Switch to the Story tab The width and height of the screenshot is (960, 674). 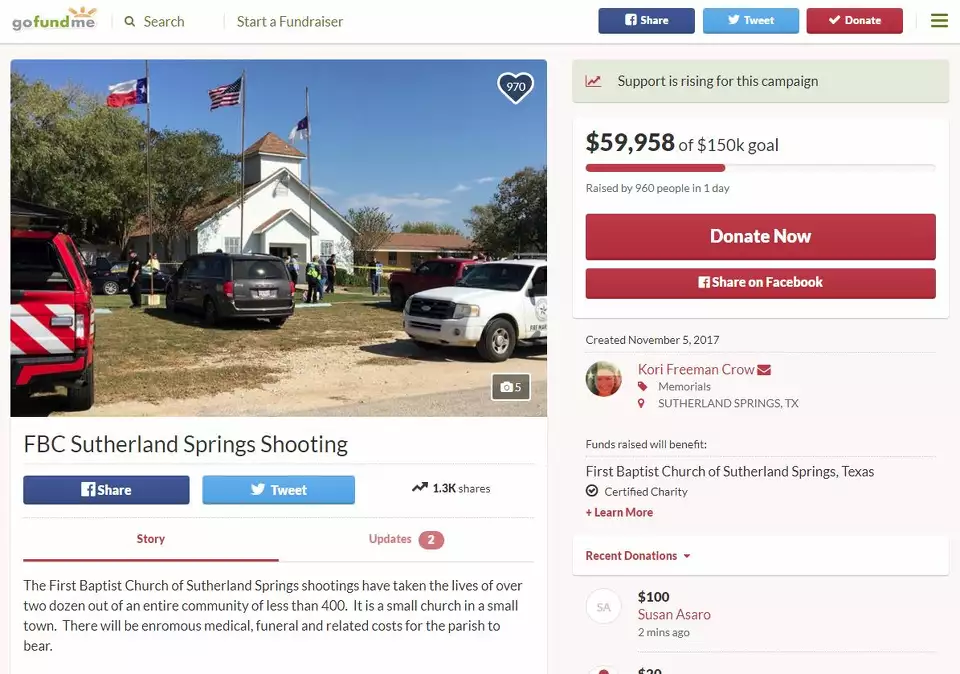click(151, 539)
